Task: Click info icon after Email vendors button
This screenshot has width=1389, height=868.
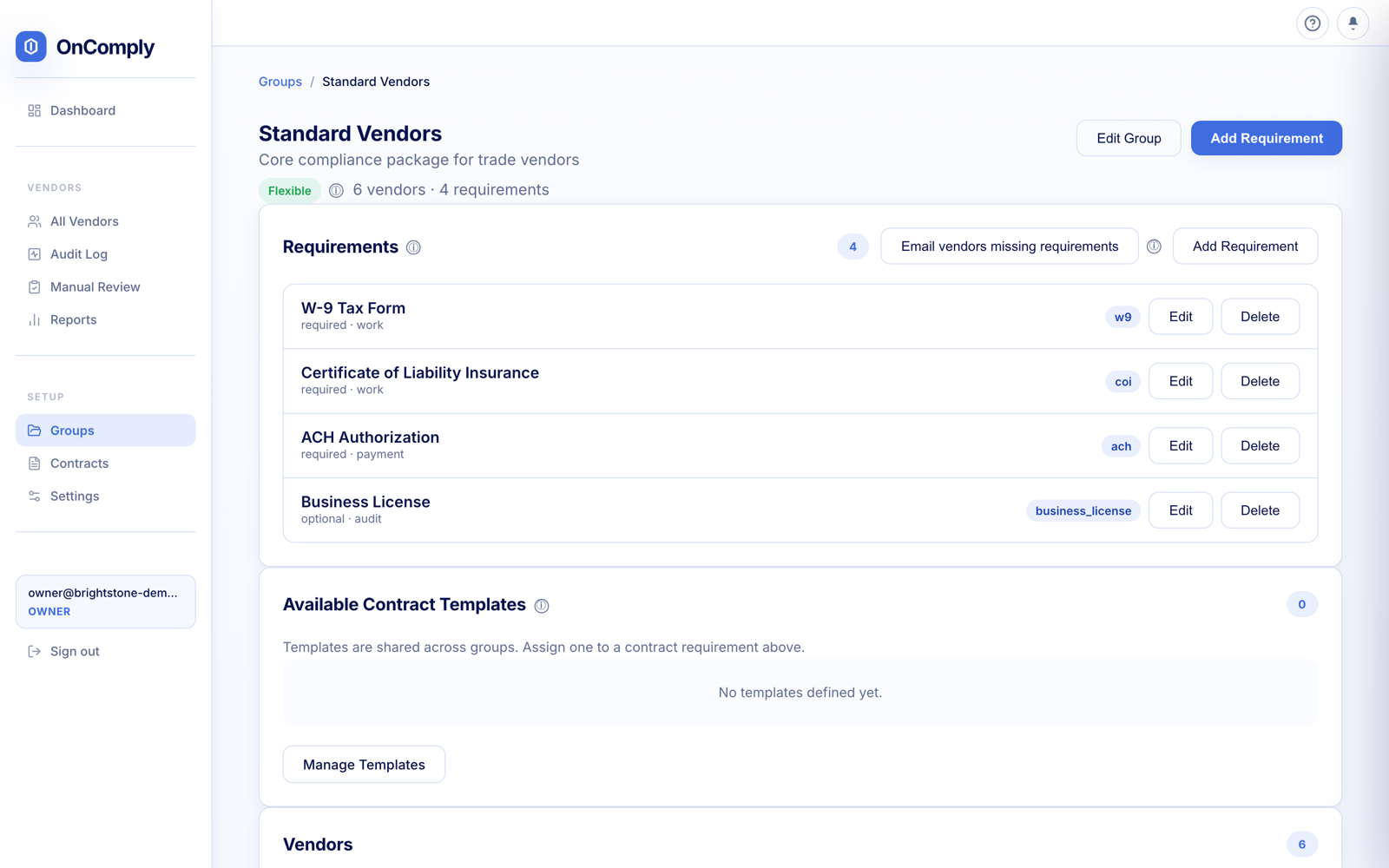Action: point(1154,247)
